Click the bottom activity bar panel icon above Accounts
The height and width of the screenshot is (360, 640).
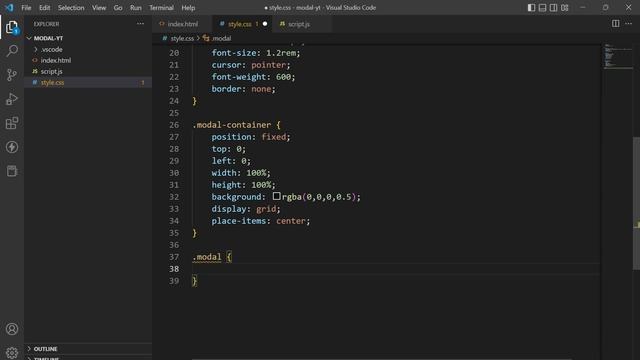click(12, 171)
